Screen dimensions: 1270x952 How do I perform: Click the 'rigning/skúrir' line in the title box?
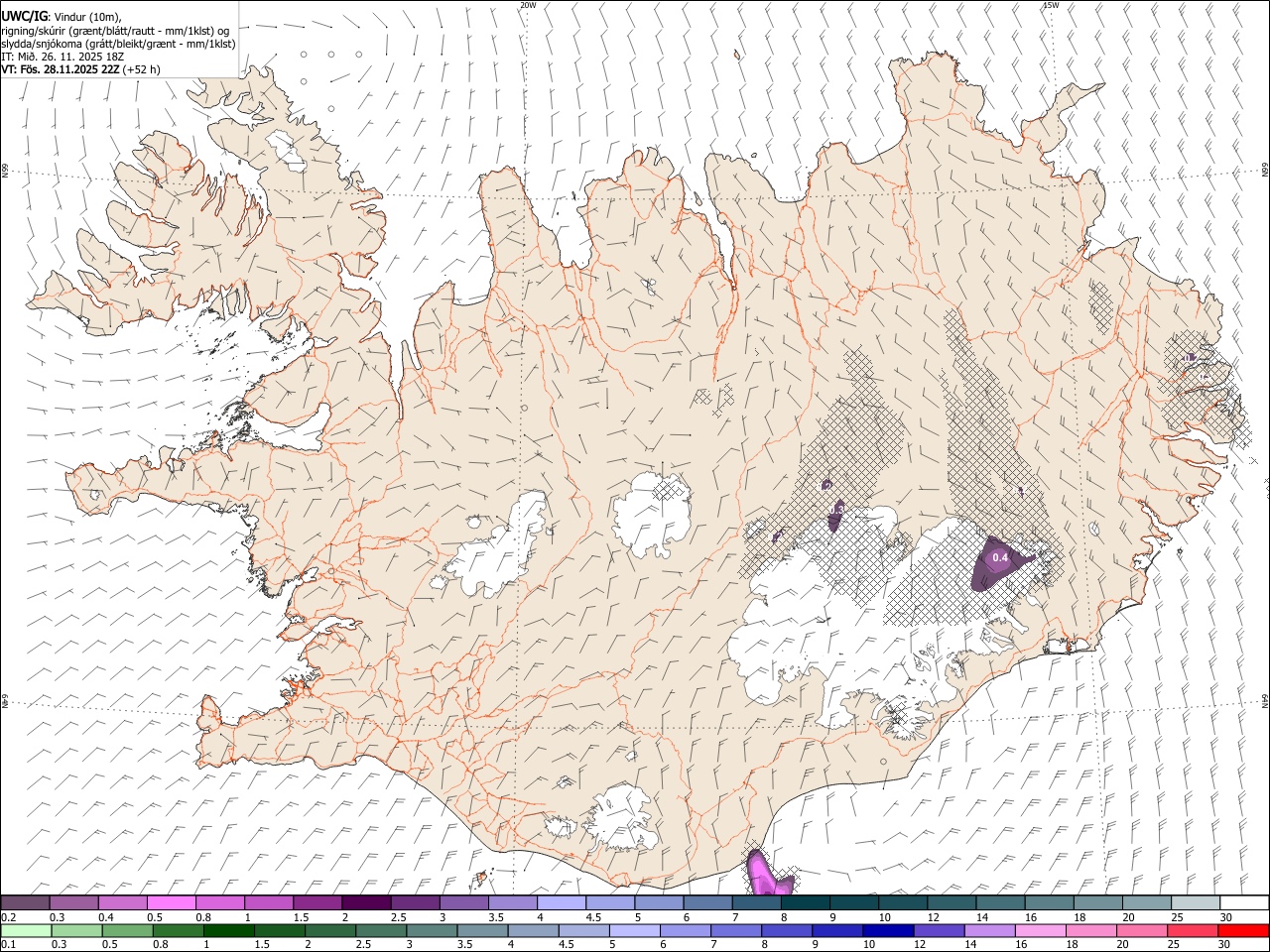pyautogui.click(x=115, y=31)
